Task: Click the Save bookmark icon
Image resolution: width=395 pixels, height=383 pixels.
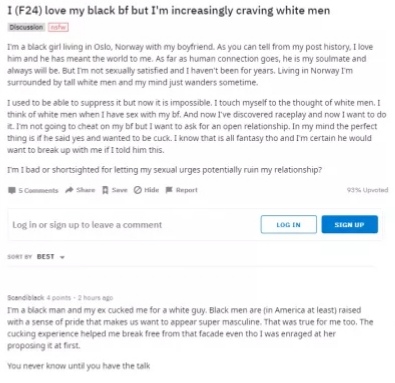Action: pos(105,190)
